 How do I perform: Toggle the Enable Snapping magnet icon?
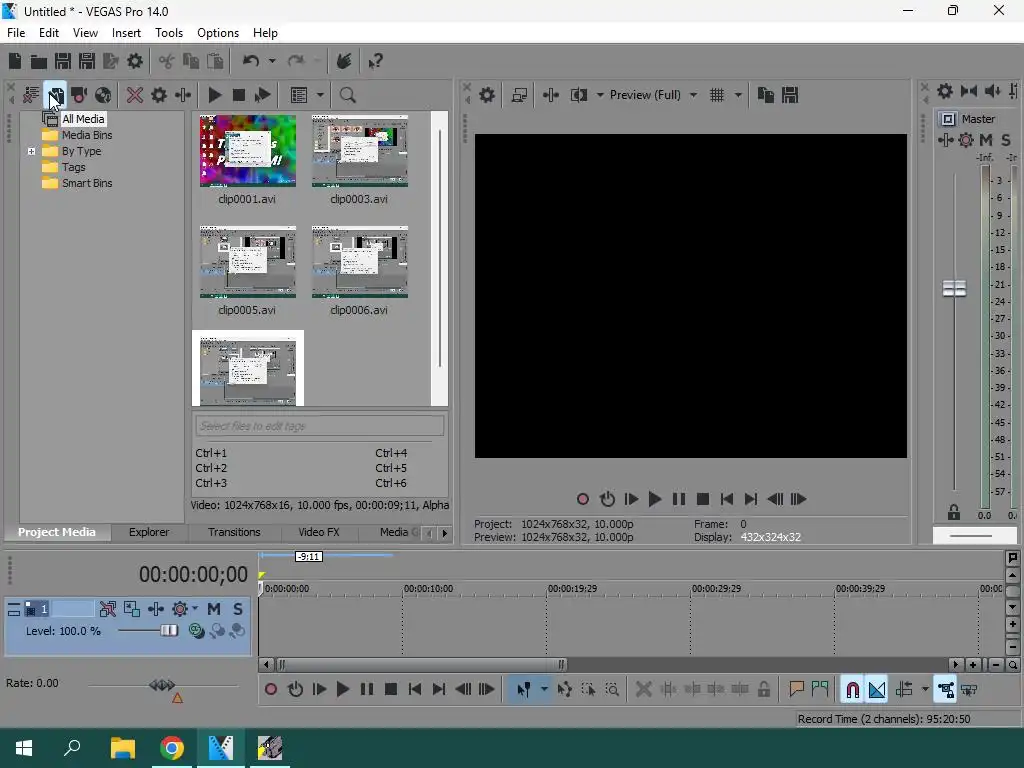tap(852, 690)
